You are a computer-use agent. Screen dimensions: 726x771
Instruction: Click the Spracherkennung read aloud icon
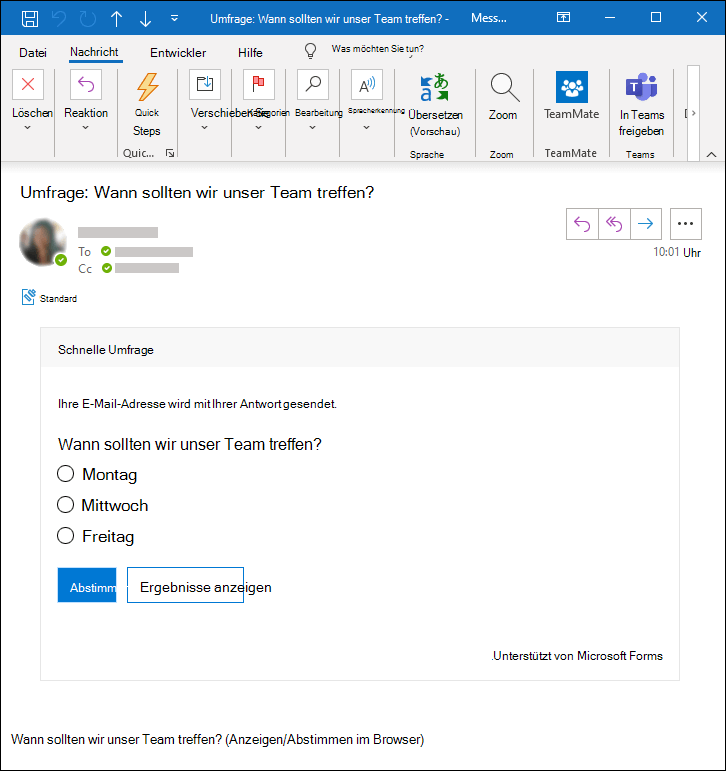(367, 85)
